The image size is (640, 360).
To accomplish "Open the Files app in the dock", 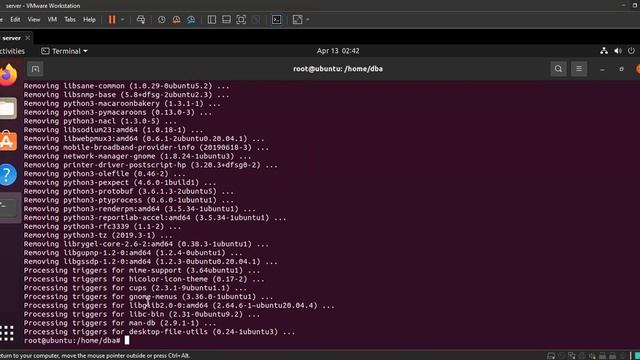I will click(x=8, y=109).
